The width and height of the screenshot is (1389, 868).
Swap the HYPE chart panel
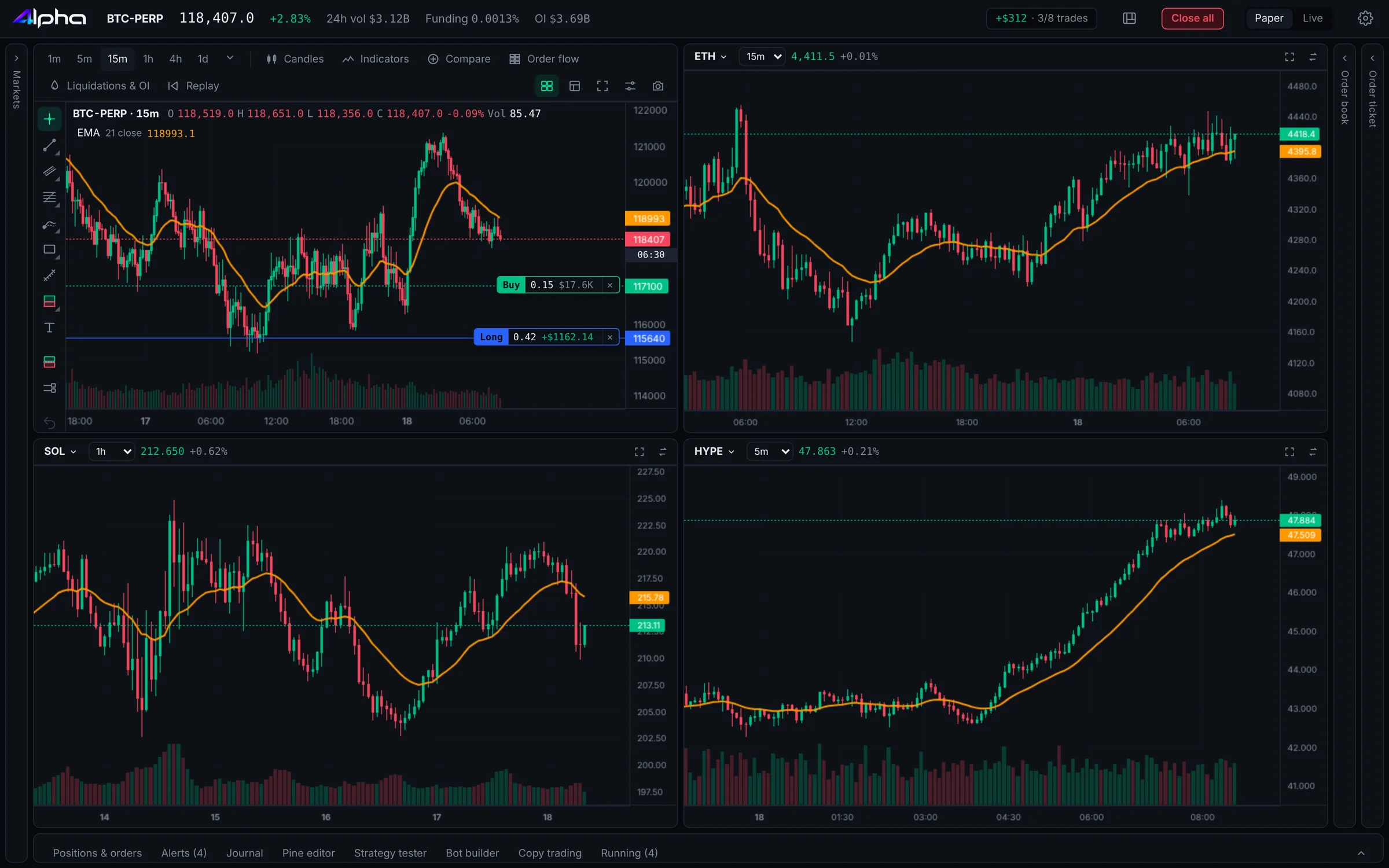1313,451
